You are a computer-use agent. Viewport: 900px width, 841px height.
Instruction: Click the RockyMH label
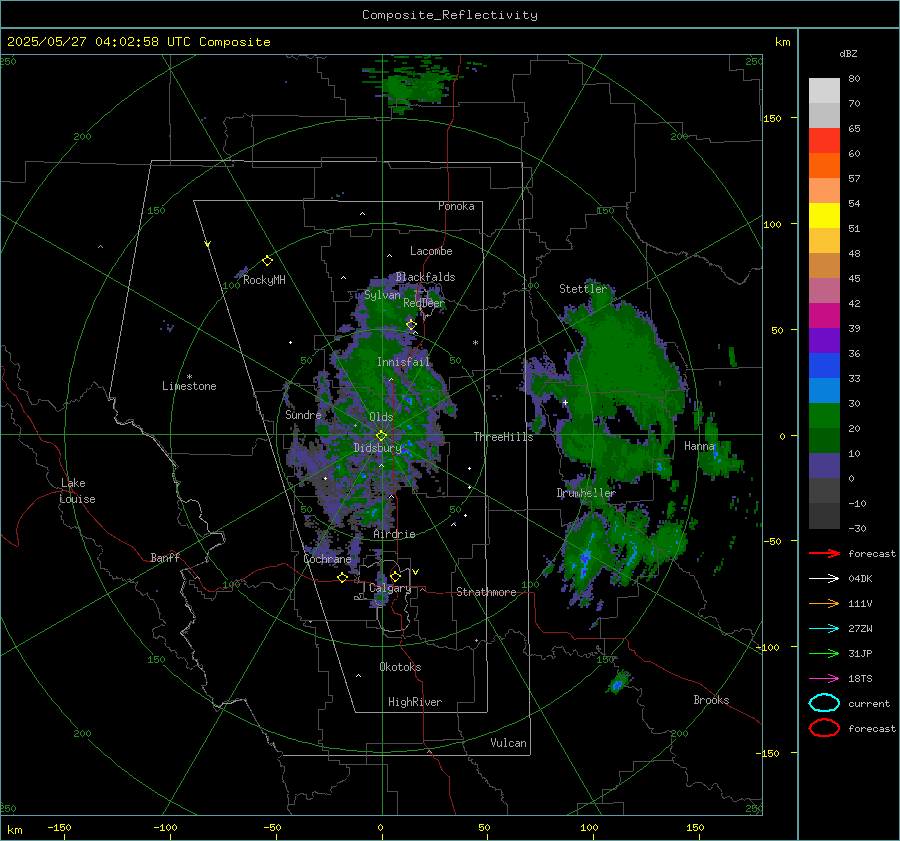pos(264,280)
